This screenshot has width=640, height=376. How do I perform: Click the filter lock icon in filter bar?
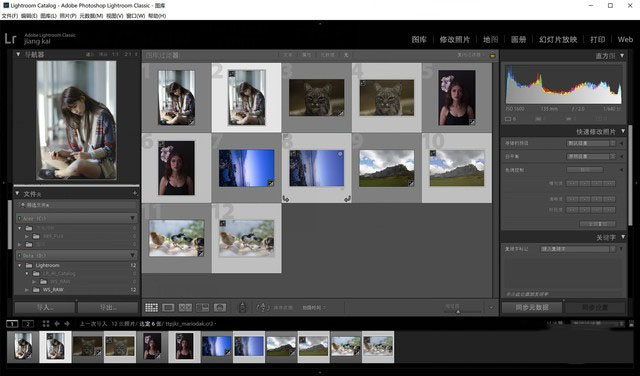coord(493,55)
